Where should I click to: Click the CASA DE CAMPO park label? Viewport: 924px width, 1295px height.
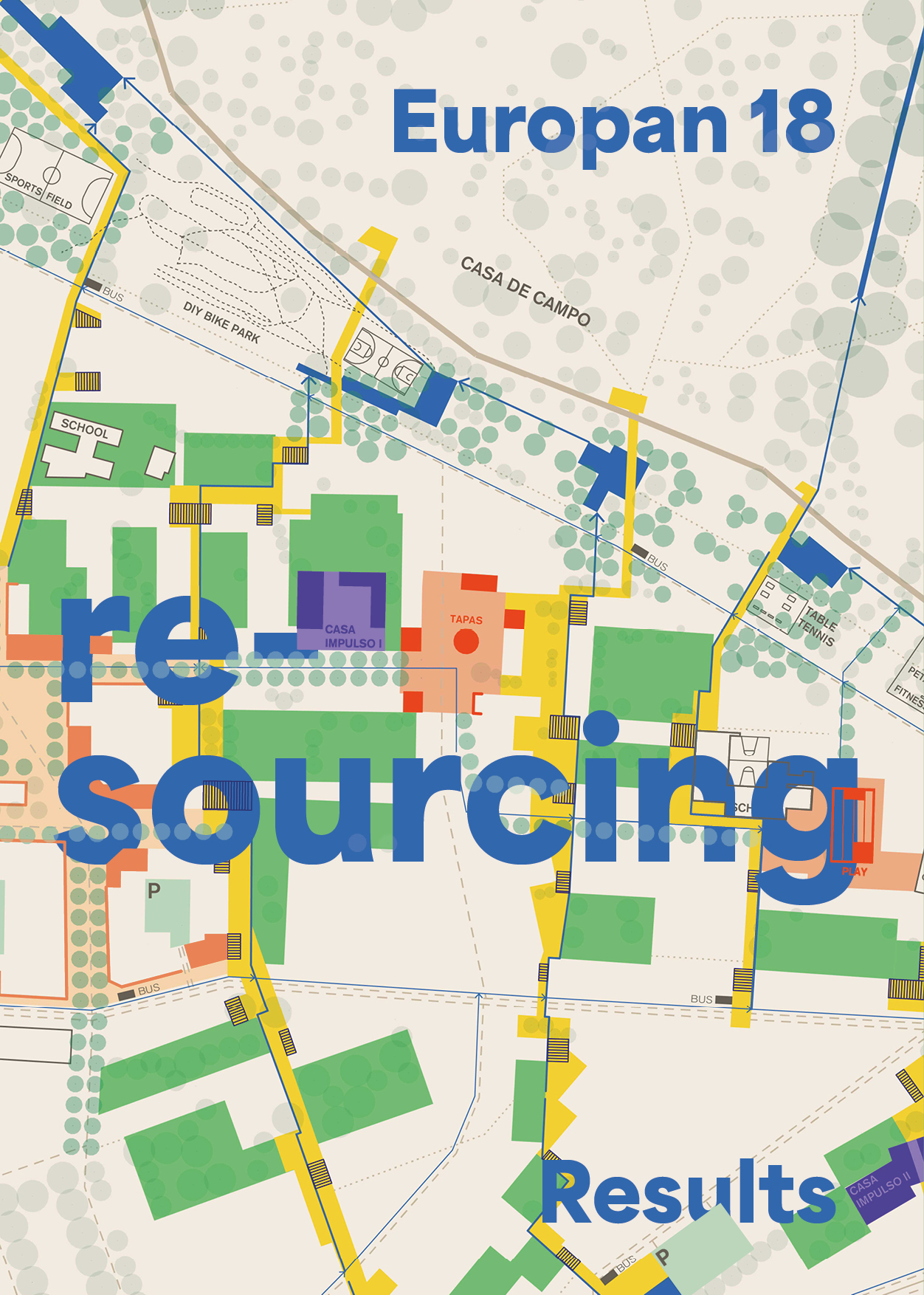[525, 291]
